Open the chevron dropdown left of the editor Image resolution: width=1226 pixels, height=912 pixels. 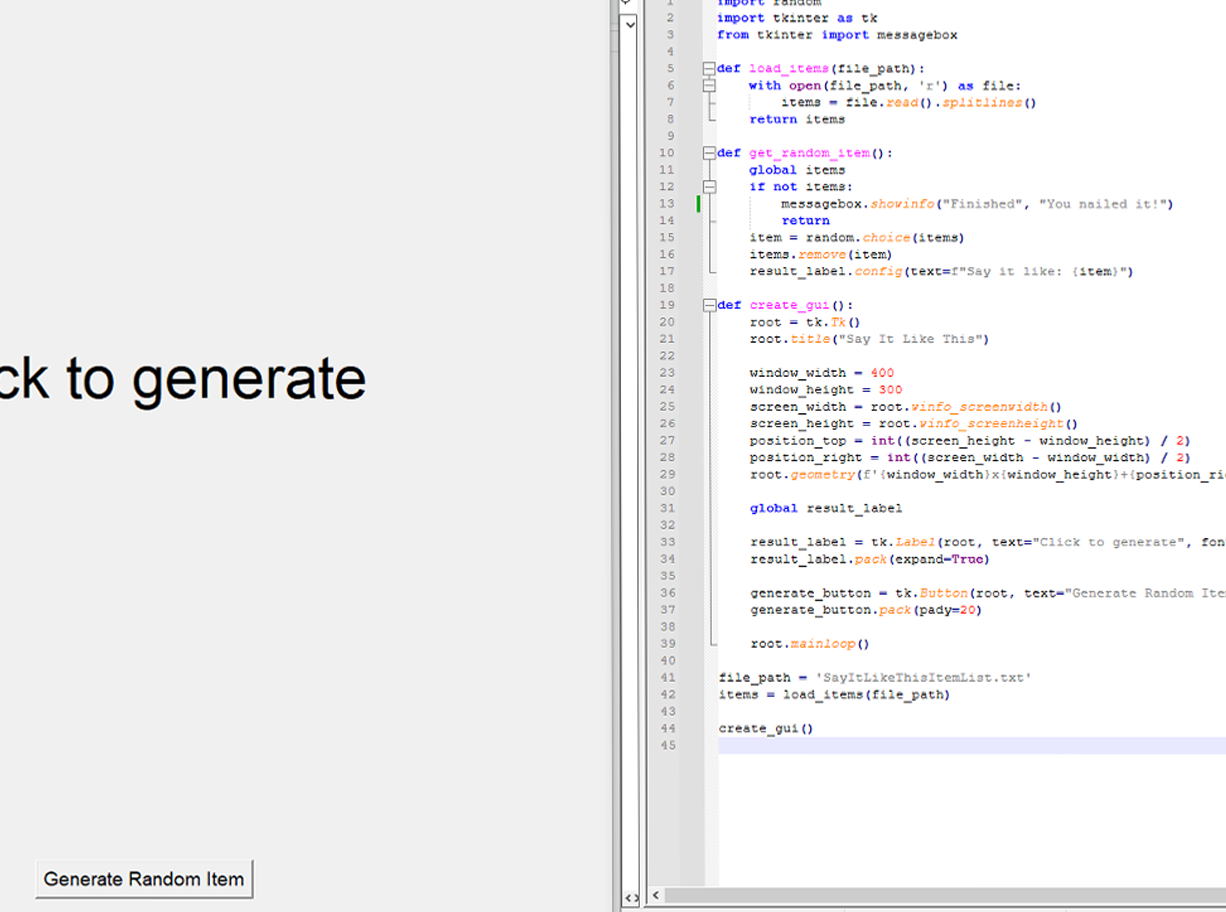coord(629,23)
